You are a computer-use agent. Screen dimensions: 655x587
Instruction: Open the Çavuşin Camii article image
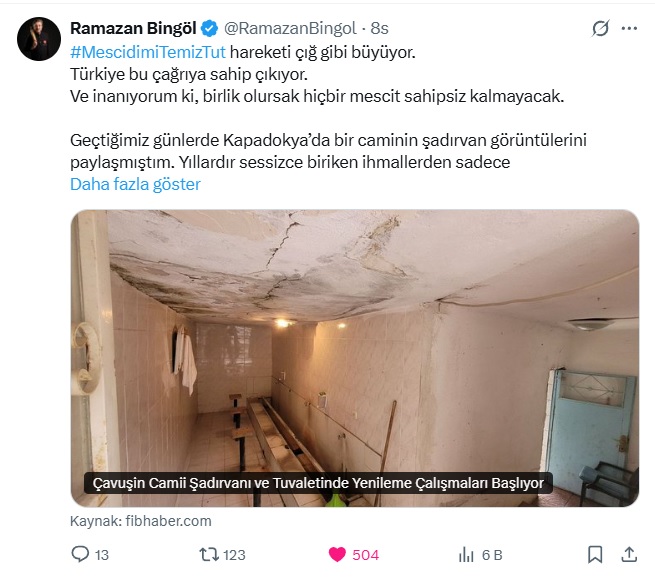(355, 358)
